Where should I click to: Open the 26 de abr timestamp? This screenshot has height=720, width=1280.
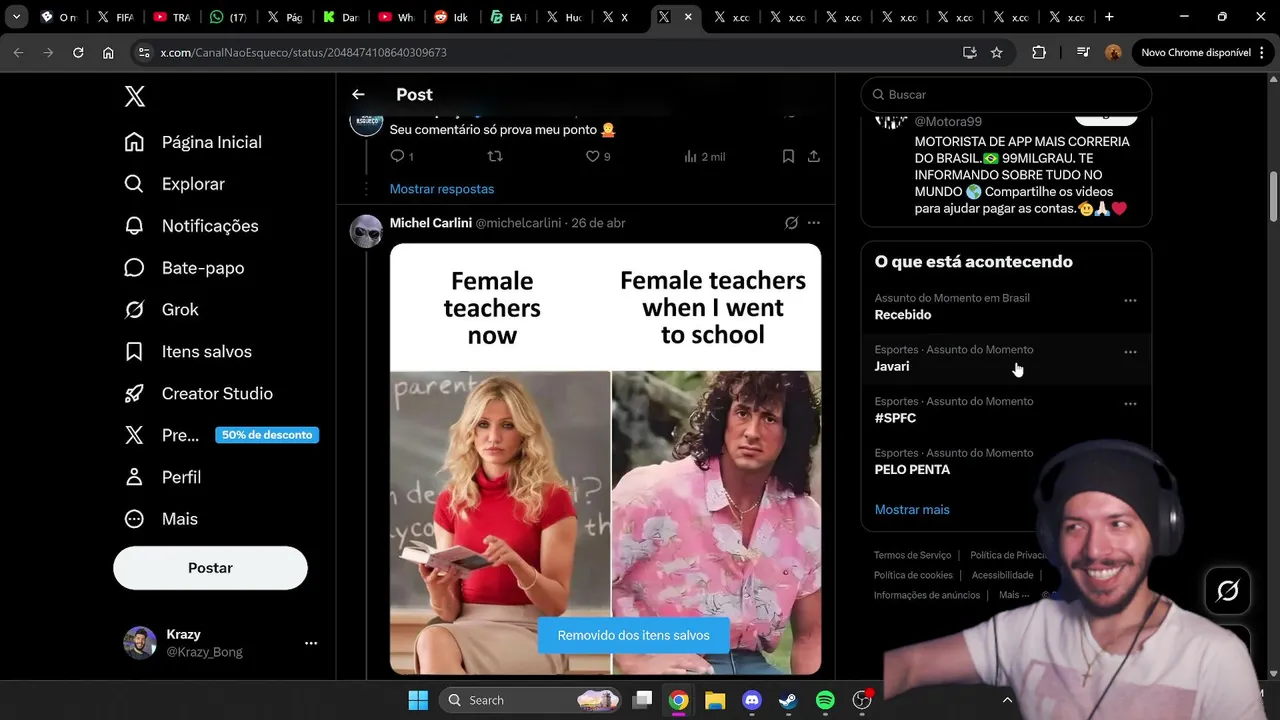pyautogui.click(x=598, y=223)
